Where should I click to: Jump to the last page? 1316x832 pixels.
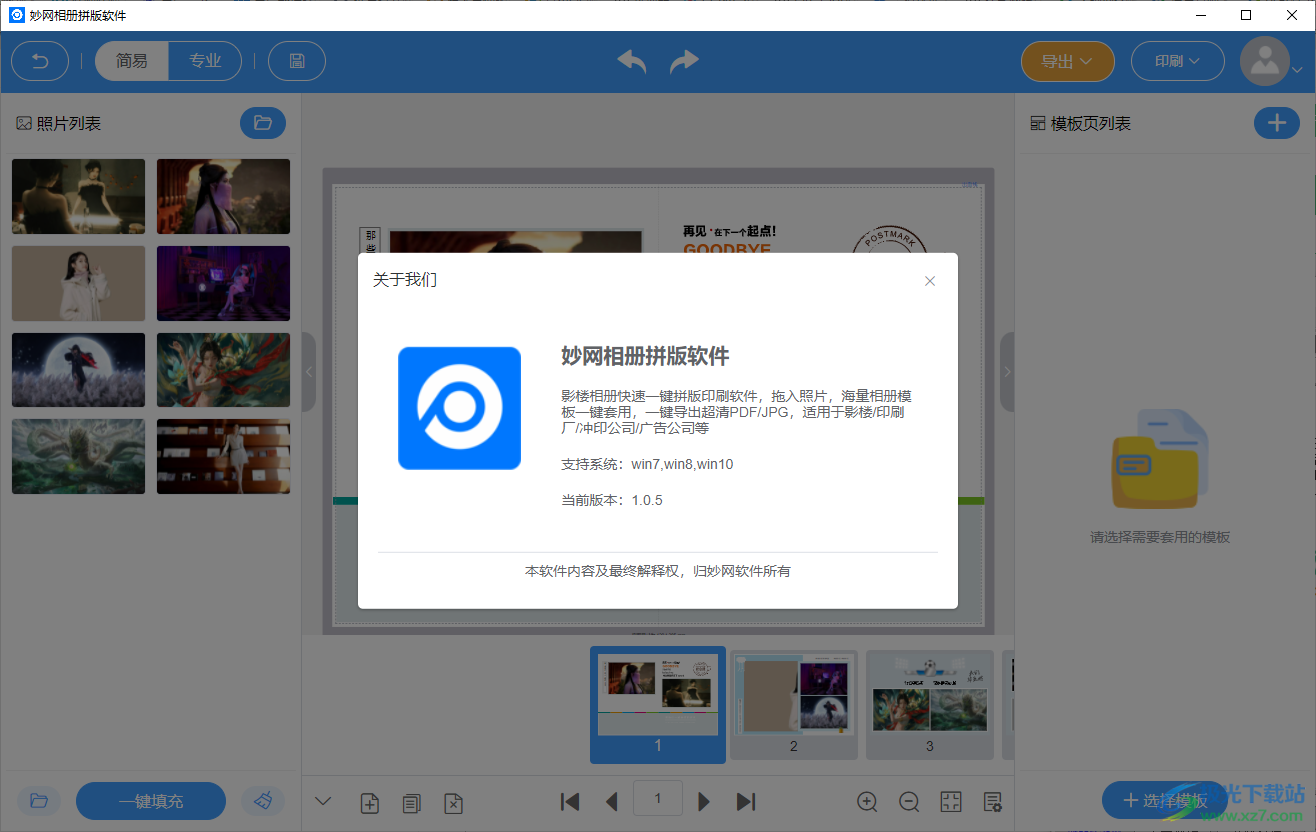746,801
